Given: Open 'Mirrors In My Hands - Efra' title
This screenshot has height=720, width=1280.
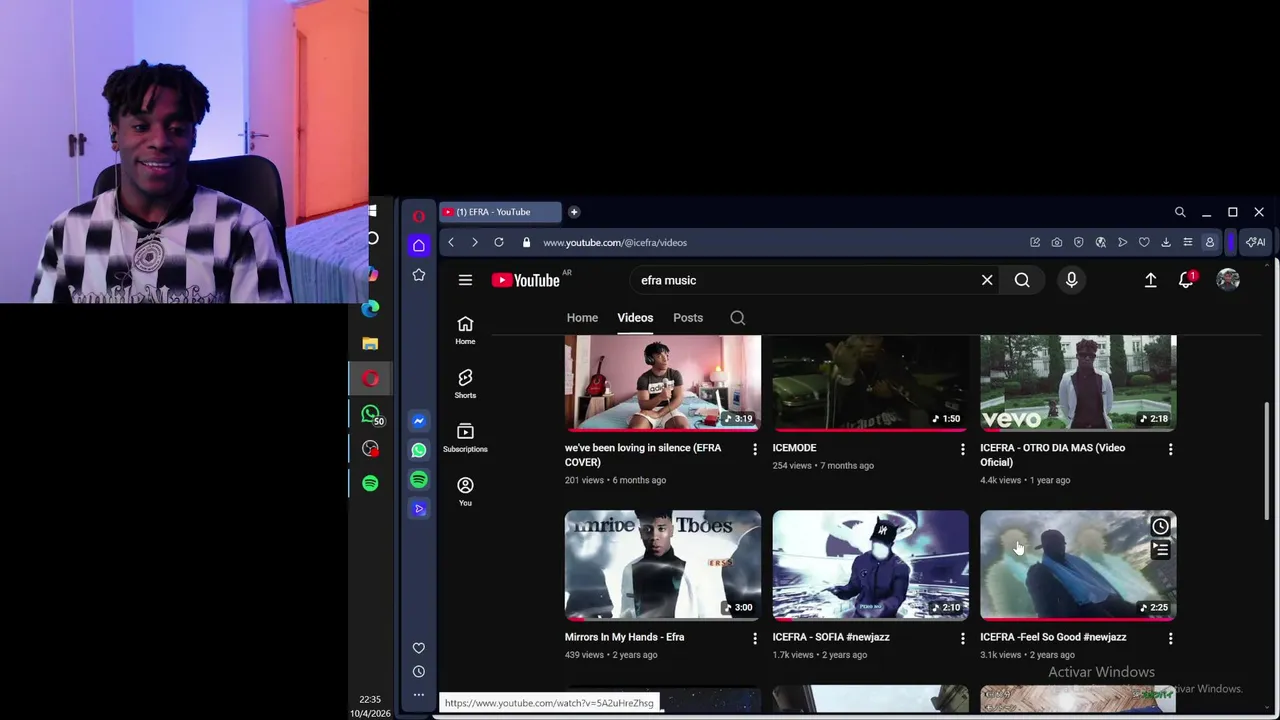Looking at the screenshot, I should [624, 637].
